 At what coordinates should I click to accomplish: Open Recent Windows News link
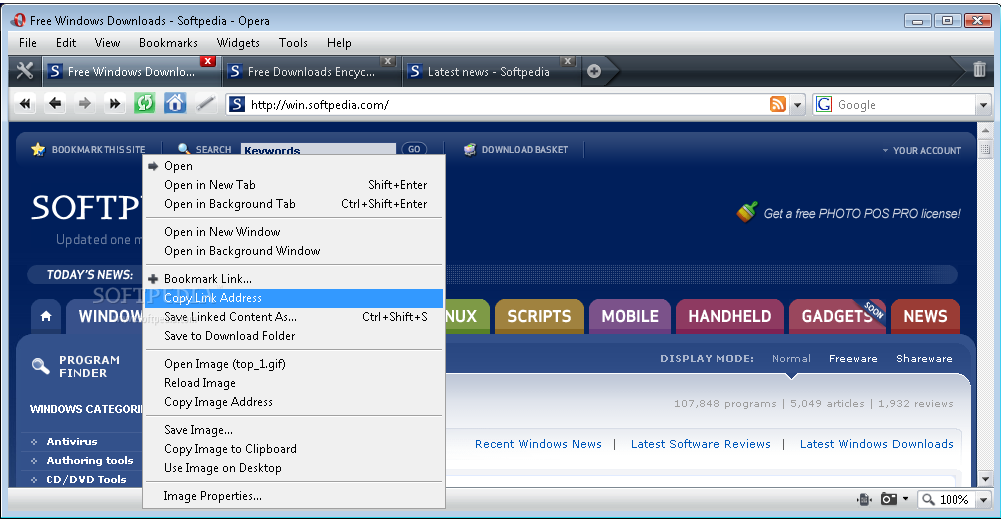[x=538, y=444]
